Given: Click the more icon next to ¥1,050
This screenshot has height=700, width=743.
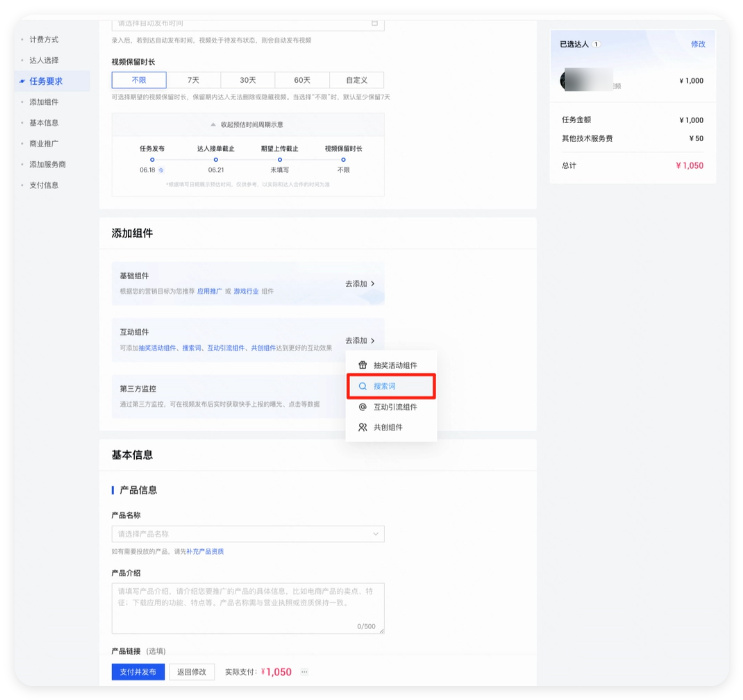Looking at the screenshot, I should point(304,672).
